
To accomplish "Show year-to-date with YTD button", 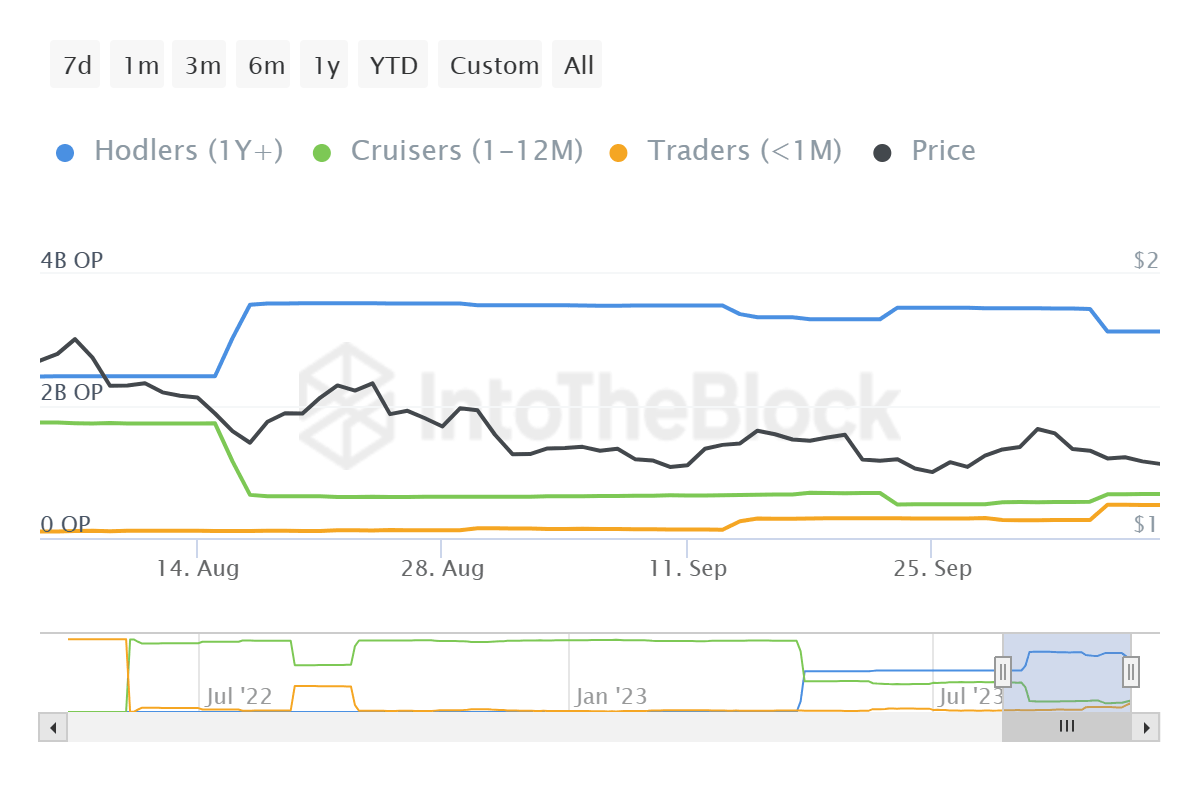I will click(x=393, y=66).
